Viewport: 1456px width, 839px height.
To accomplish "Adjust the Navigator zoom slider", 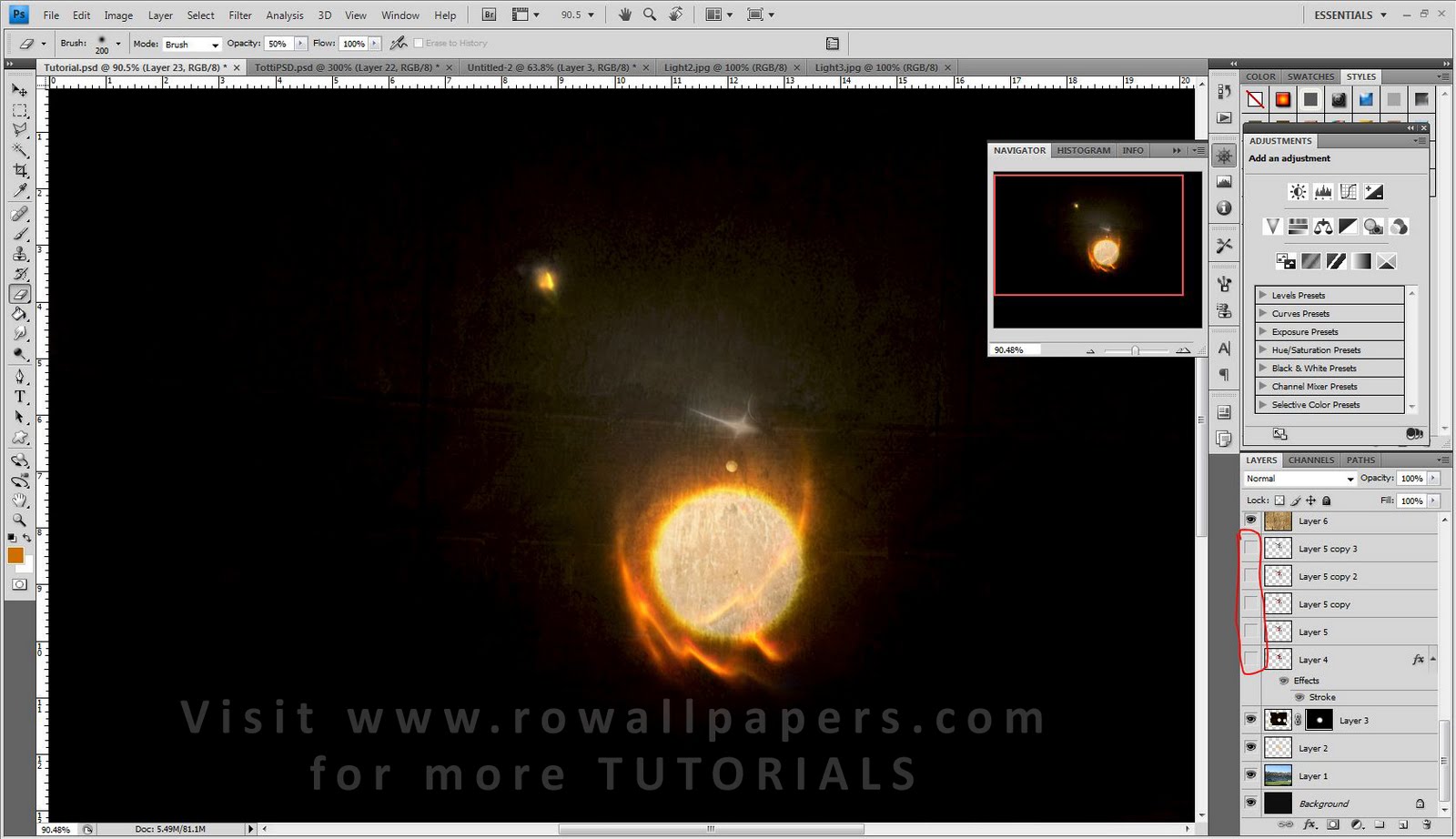I will coord(1135,350).
